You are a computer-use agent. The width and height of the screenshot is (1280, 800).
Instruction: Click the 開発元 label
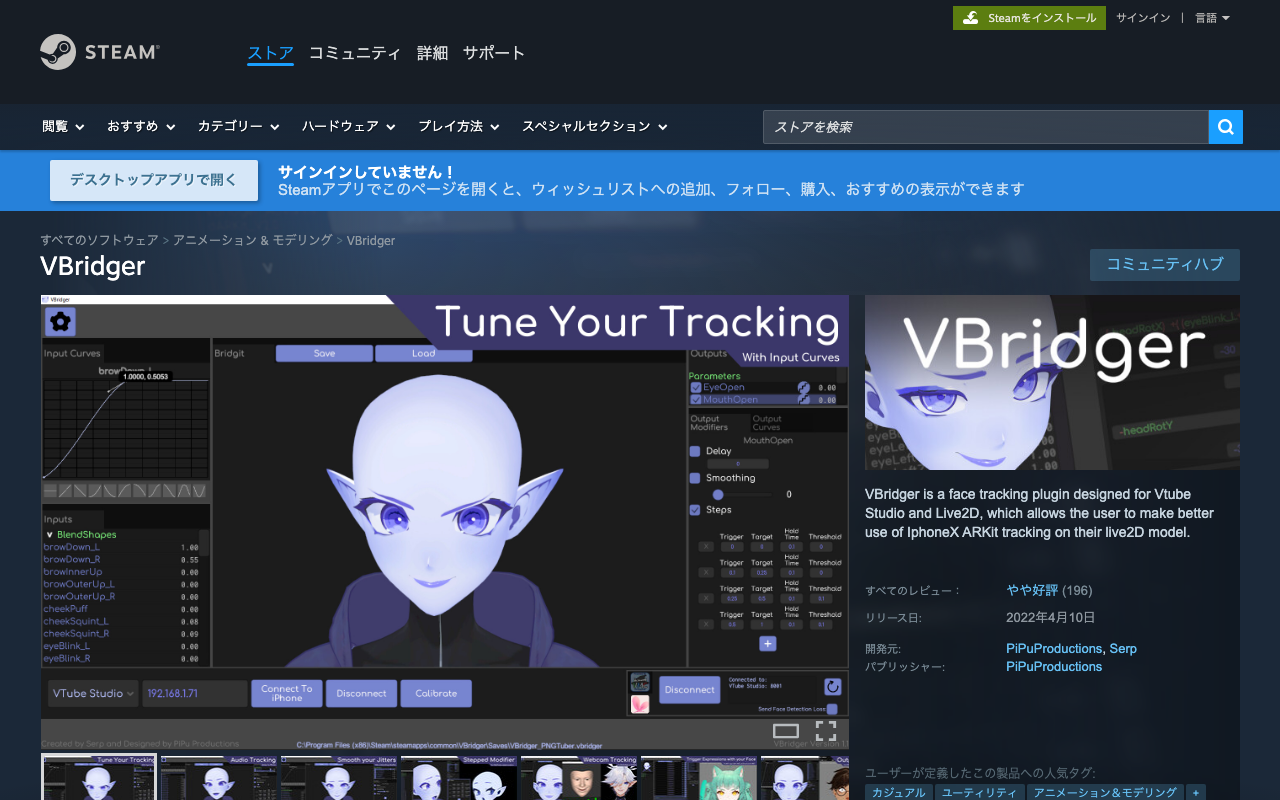pos(883,649)
